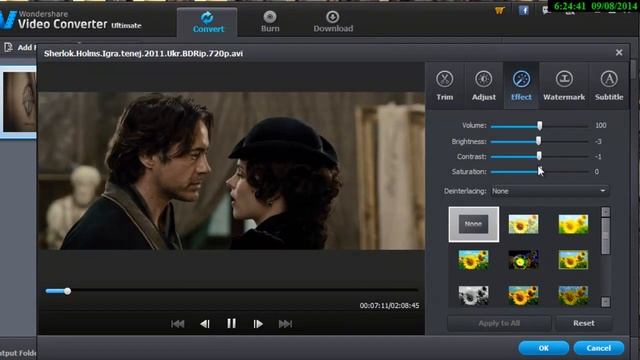This screenshot has height=360, width=640.
Task: Switch to the Convert section
Action: (x=208, y=22)
